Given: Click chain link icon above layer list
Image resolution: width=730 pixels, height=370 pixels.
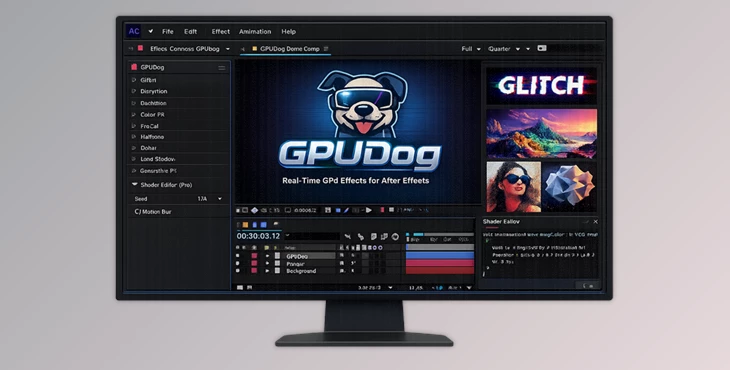Looking at the screenshot, I should [361, 237].
